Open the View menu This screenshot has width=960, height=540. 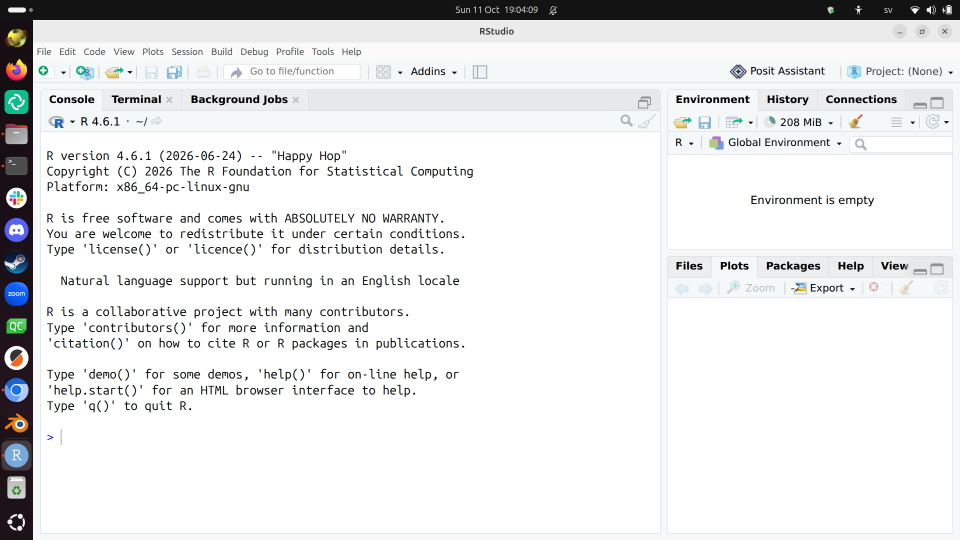coord(124,51)
